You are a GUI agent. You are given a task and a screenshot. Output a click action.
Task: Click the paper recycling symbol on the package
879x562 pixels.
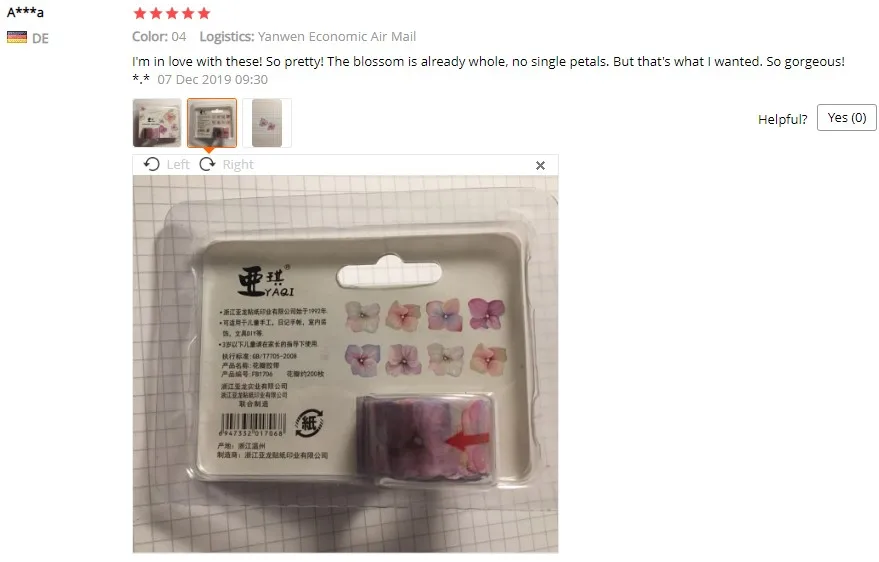coord(309,422)
